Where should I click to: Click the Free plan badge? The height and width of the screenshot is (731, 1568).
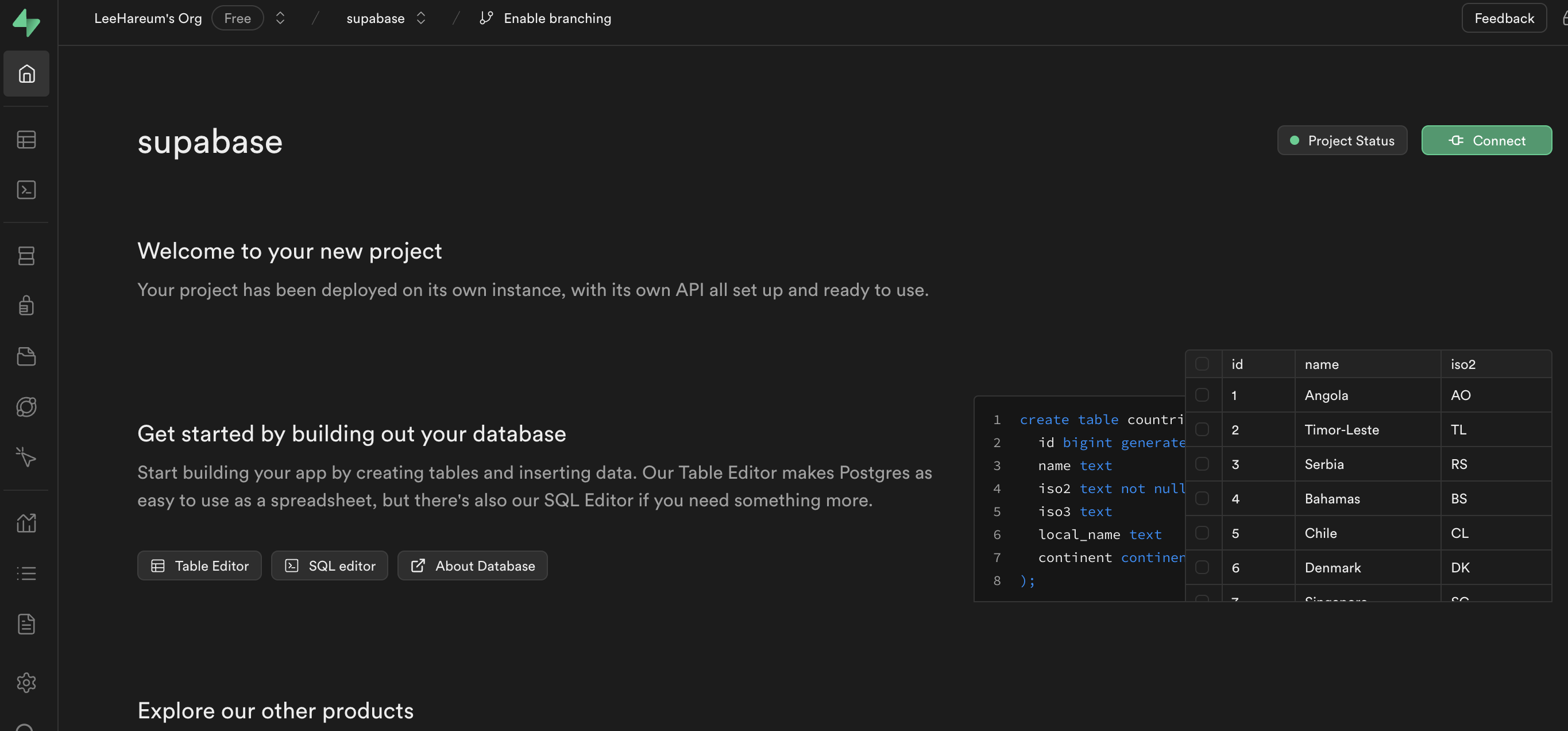click(x=237, y=18)
